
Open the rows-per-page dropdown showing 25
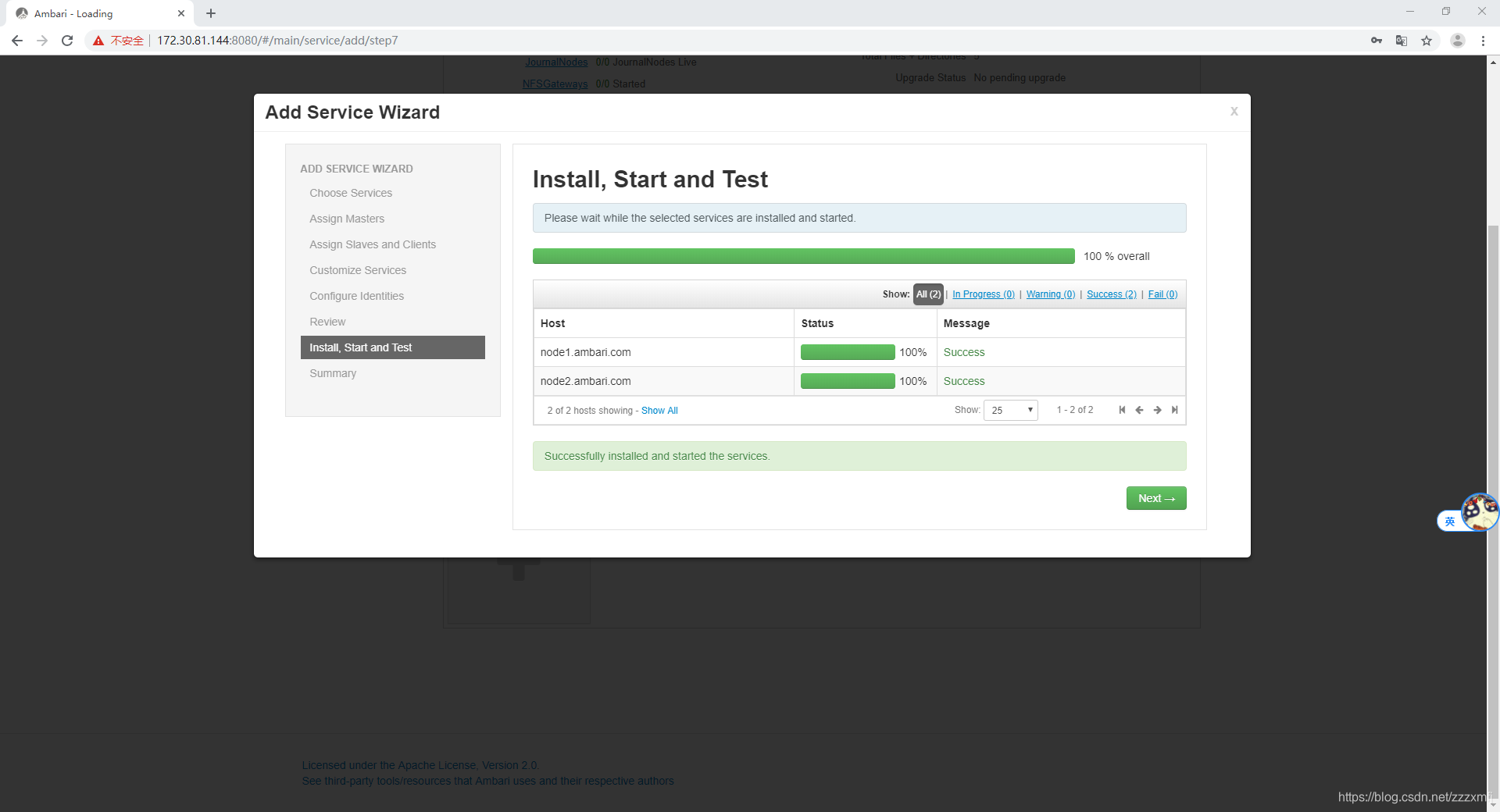coord(1011,410)
